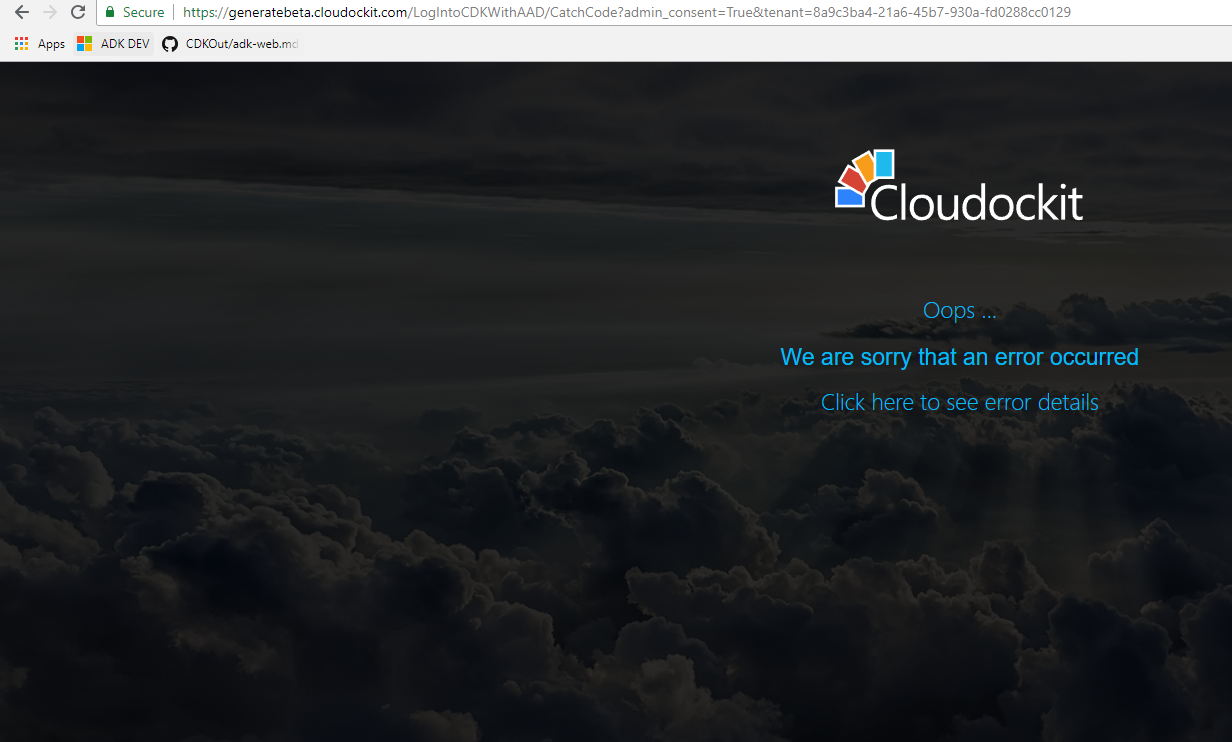Click the Cloudockit logo
1232x742 pixels.
tap(959, 186)
